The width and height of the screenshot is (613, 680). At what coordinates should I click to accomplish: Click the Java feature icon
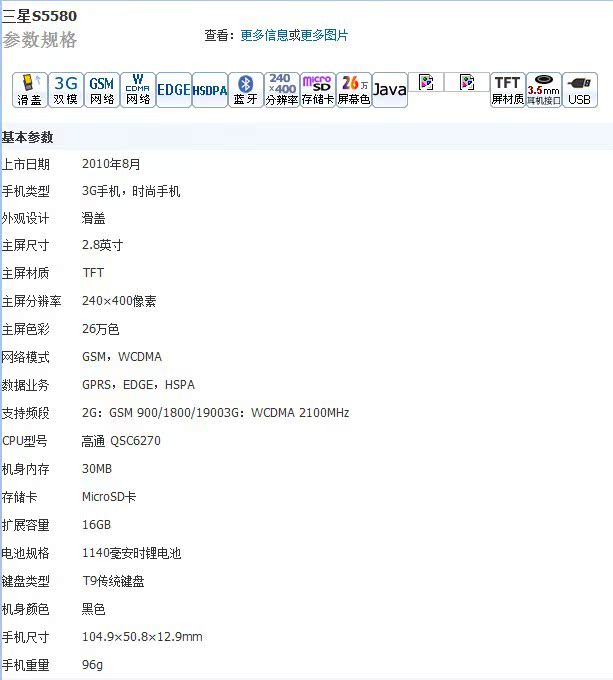point(389,90)
